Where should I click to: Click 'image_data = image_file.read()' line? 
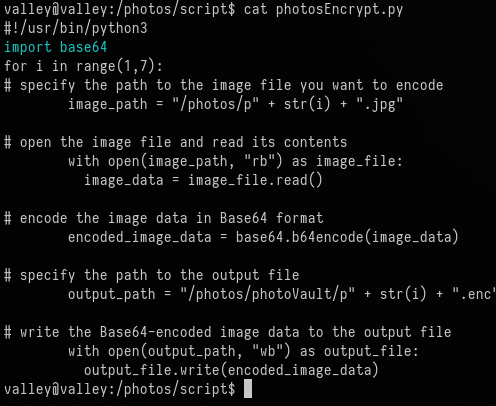(x=203, y=180)
